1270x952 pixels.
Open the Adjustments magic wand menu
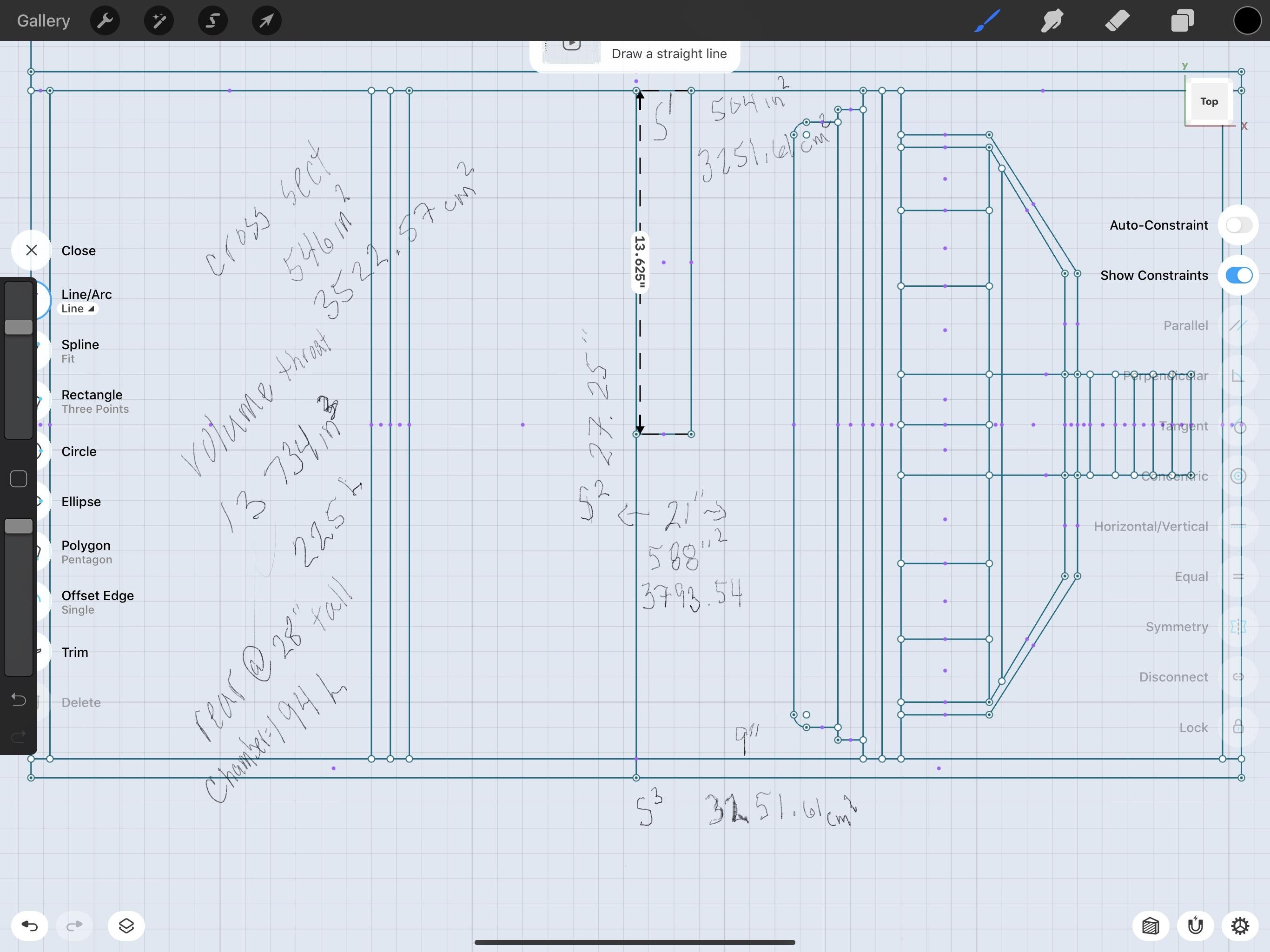pos(159,20)
